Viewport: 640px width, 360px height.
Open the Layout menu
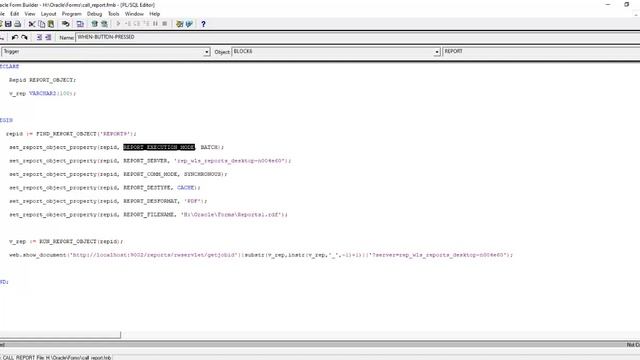point(48,14)
